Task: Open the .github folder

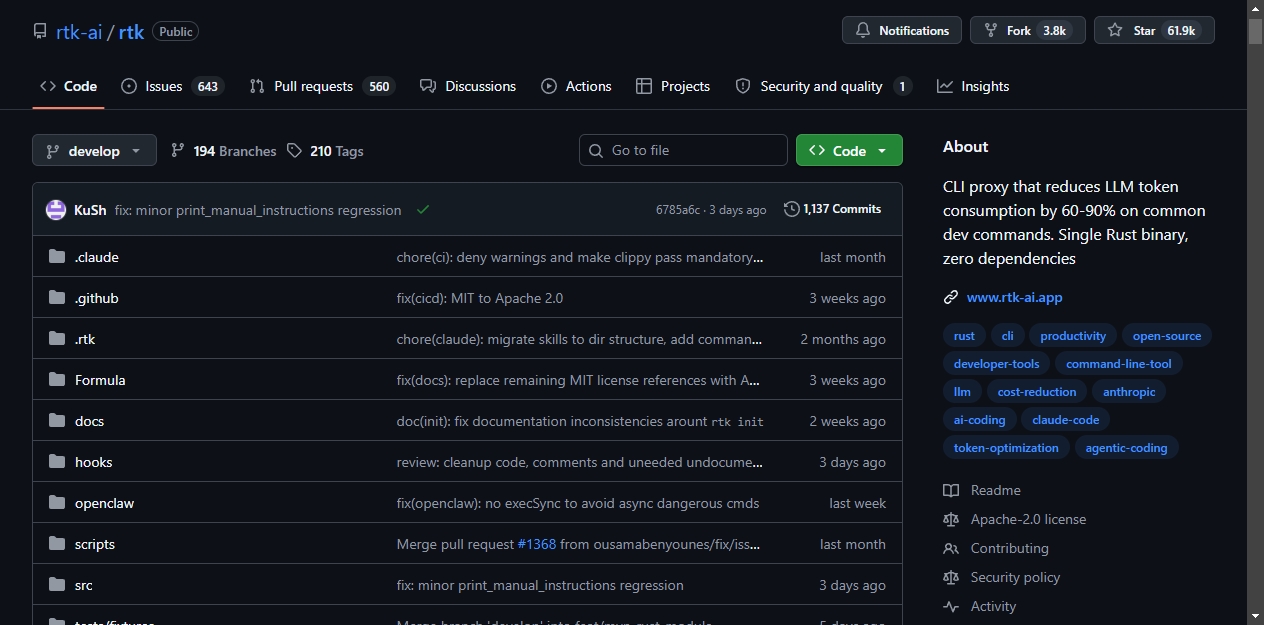Action: pos(97,298)
